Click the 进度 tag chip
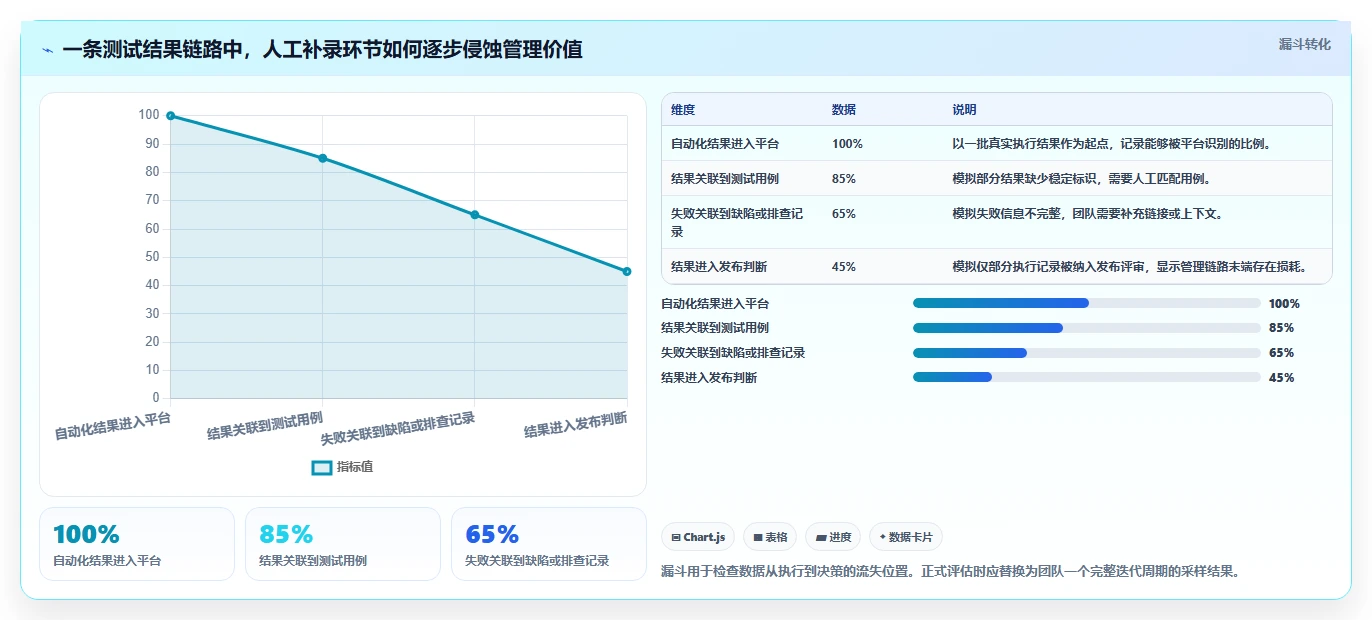This screenshot has width=1372, height=620. (833, 537)
